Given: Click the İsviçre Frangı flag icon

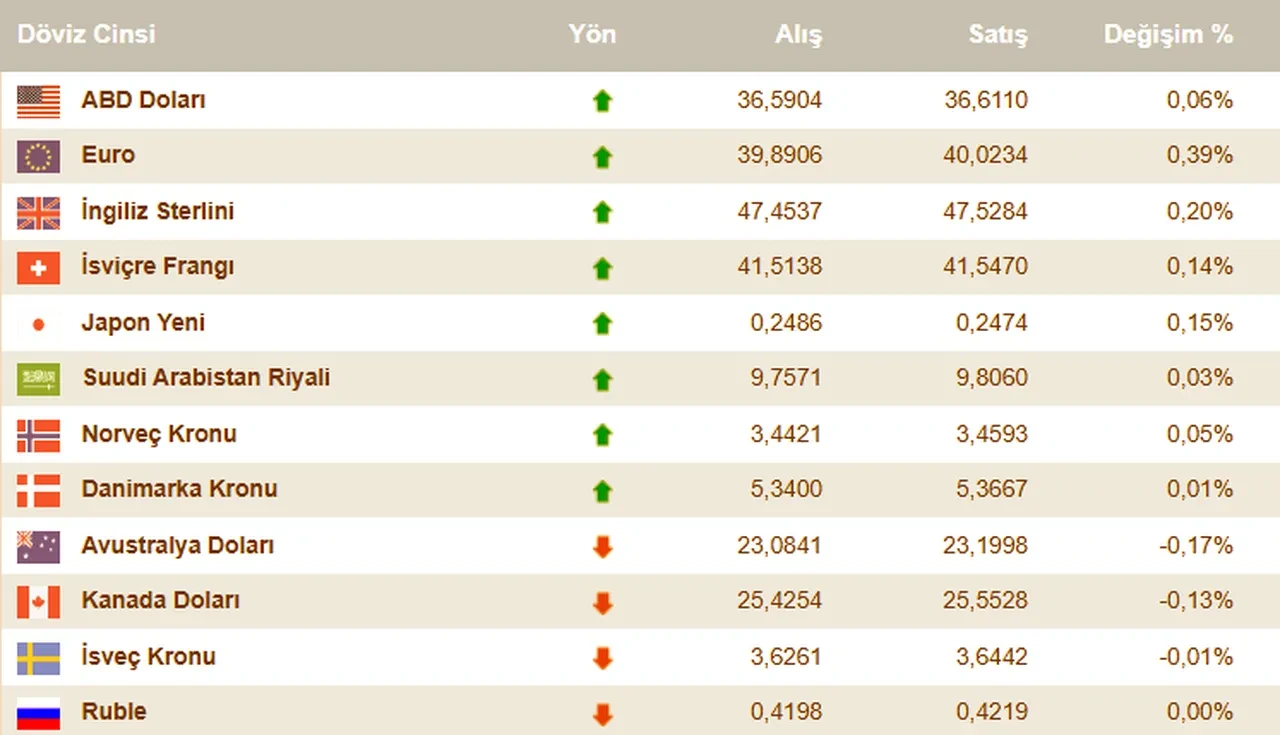Looking at the screenshot, I should coord(38,268).
